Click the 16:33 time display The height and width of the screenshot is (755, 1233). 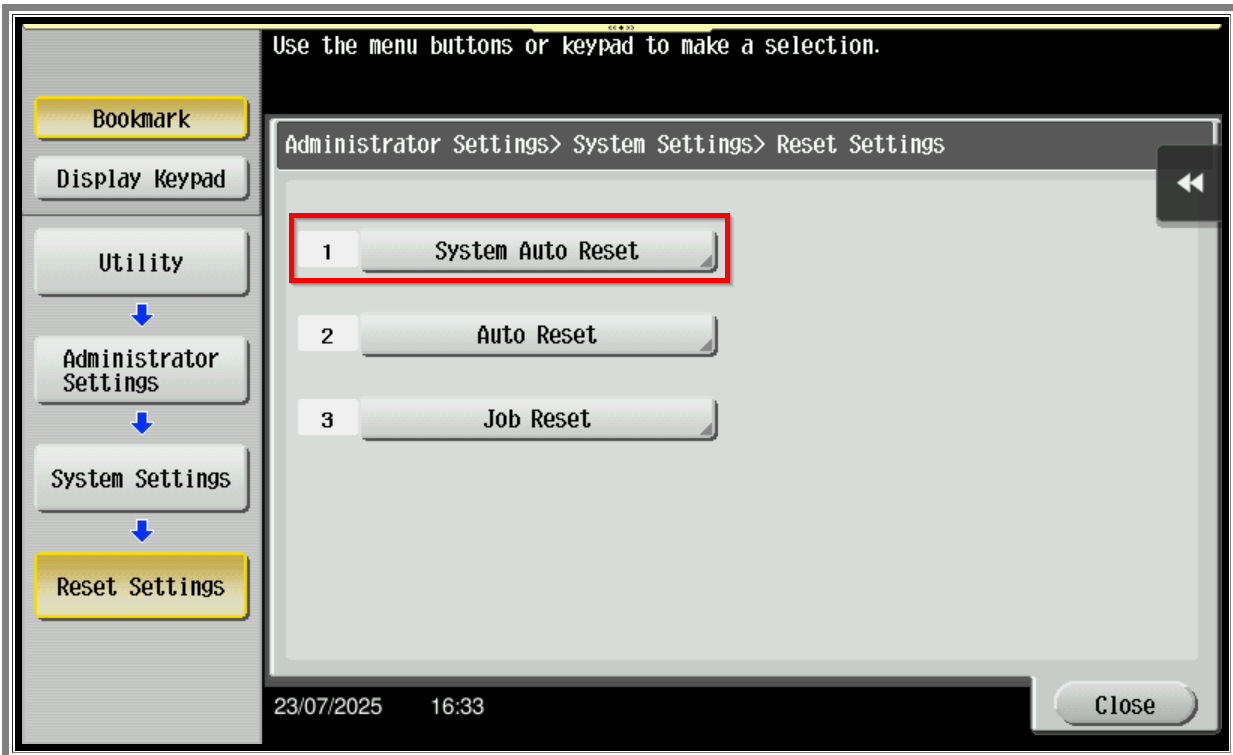point(457,707)
